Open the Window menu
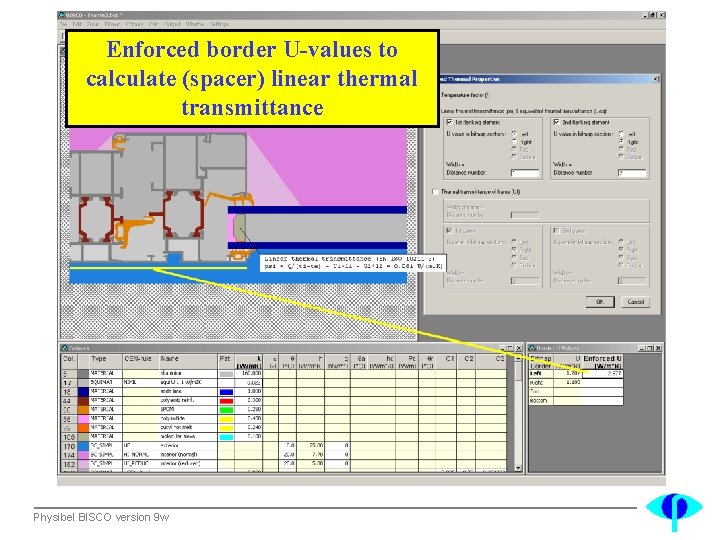Screen dimensions: 720x540 coord(195,24)
